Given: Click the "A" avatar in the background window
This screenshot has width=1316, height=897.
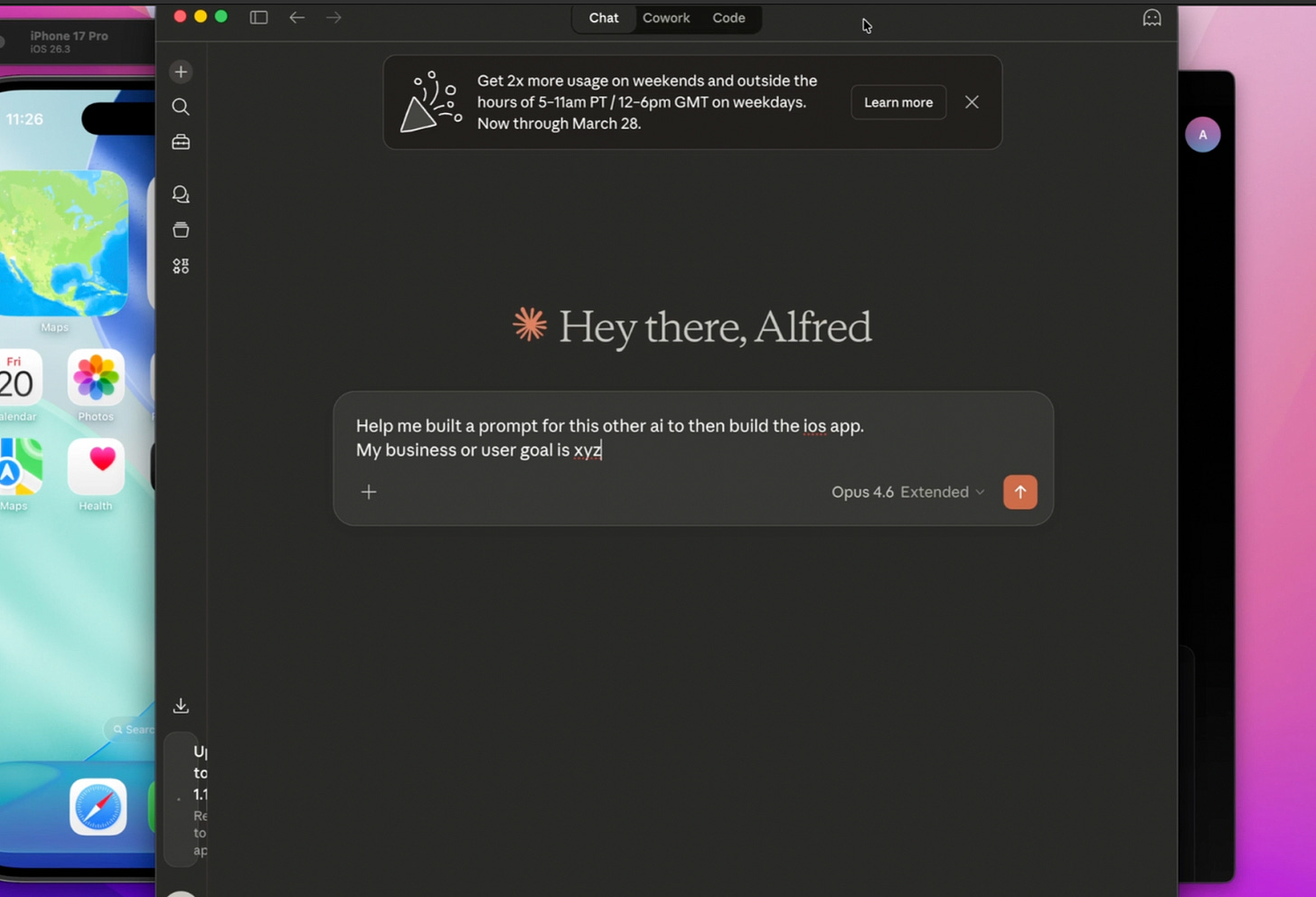Looking at the screenshot, I should pos(1203,135).
